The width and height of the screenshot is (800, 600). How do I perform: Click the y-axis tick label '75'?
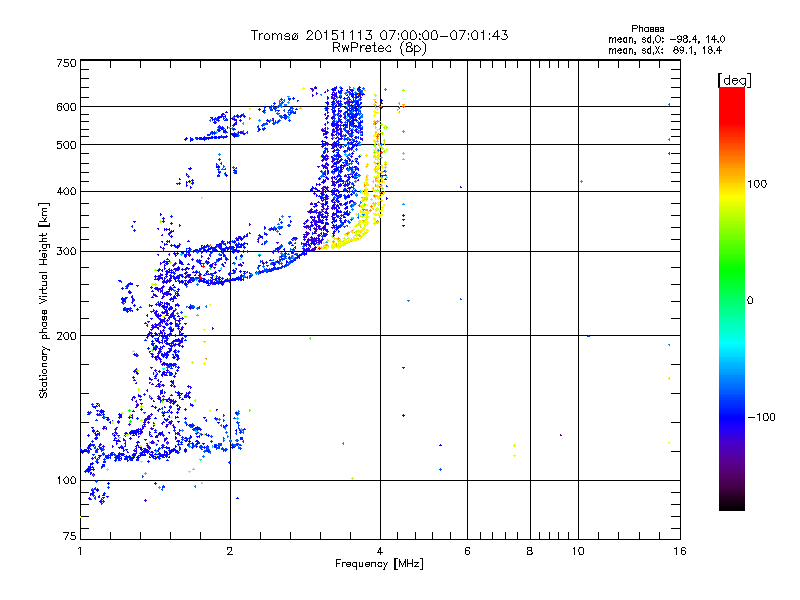coord(70,536)
